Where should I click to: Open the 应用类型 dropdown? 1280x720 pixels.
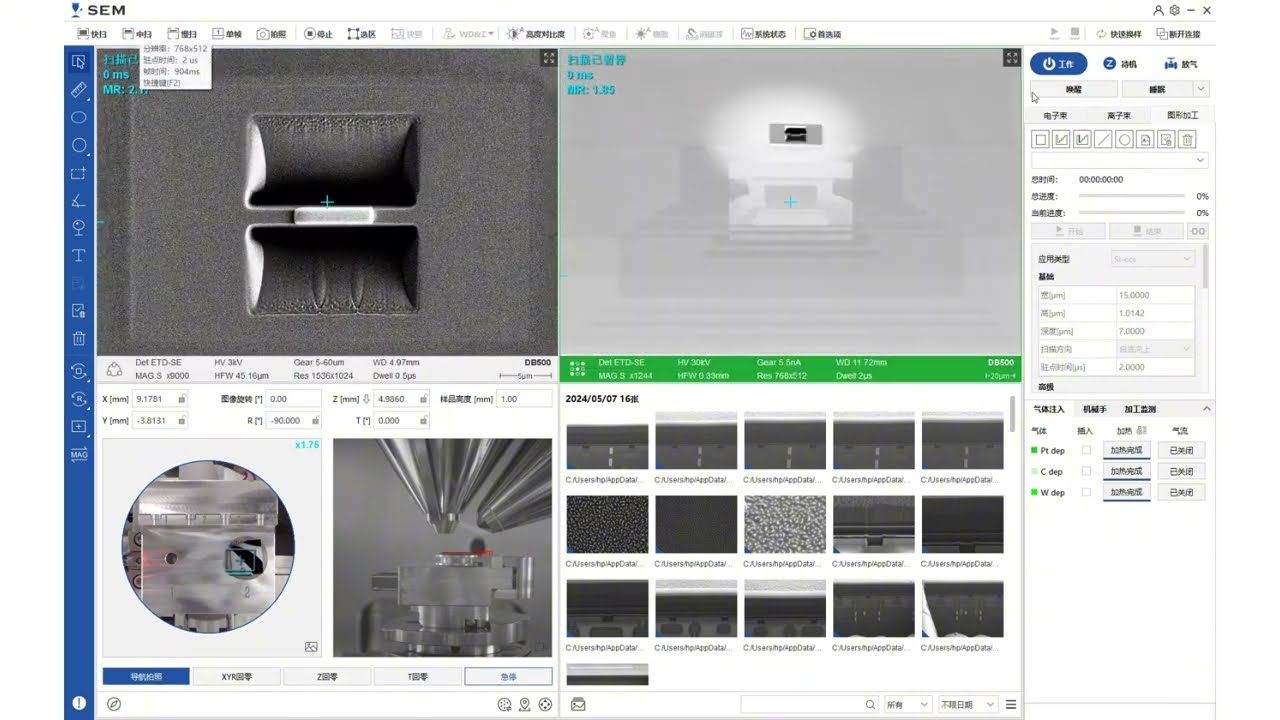tap(1155, 257)
